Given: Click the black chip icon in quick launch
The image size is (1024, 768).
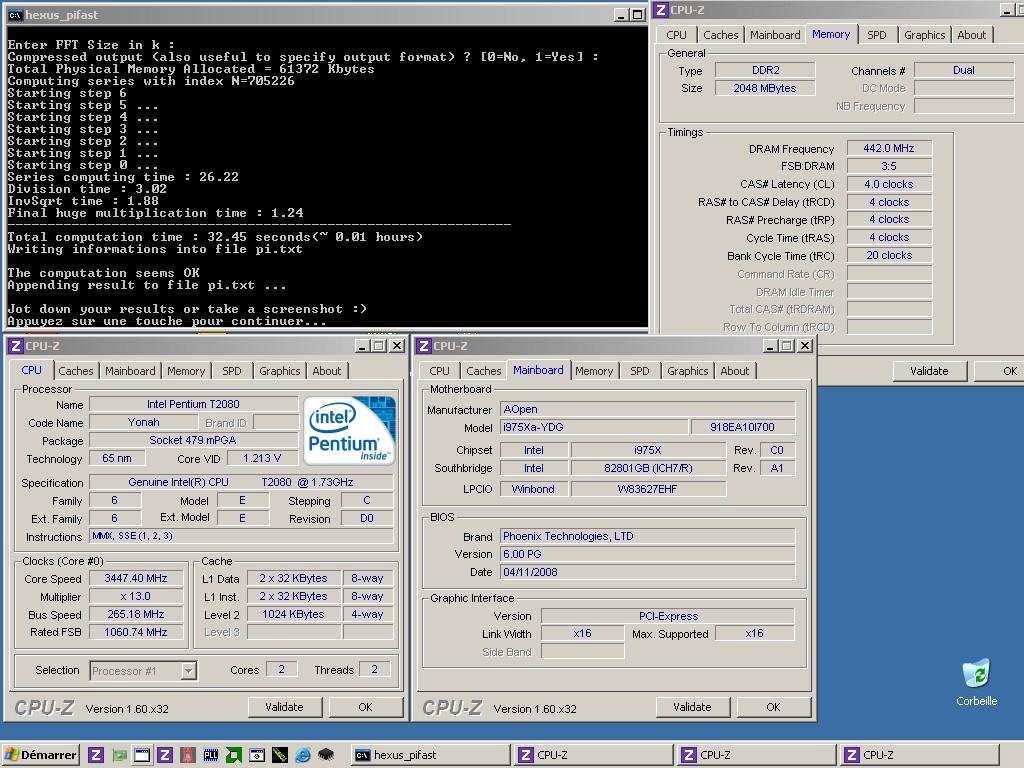Looking at the screenshot, I should (326, 755).
